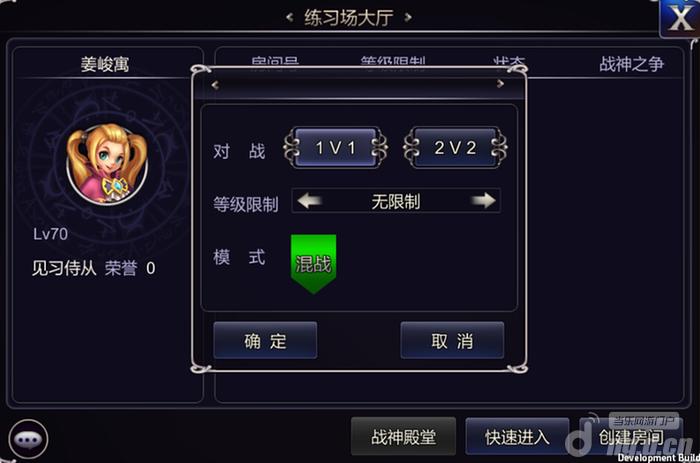Click right chevron in dialog title bar
Screen dimensions: 700x463
point(500,83)
